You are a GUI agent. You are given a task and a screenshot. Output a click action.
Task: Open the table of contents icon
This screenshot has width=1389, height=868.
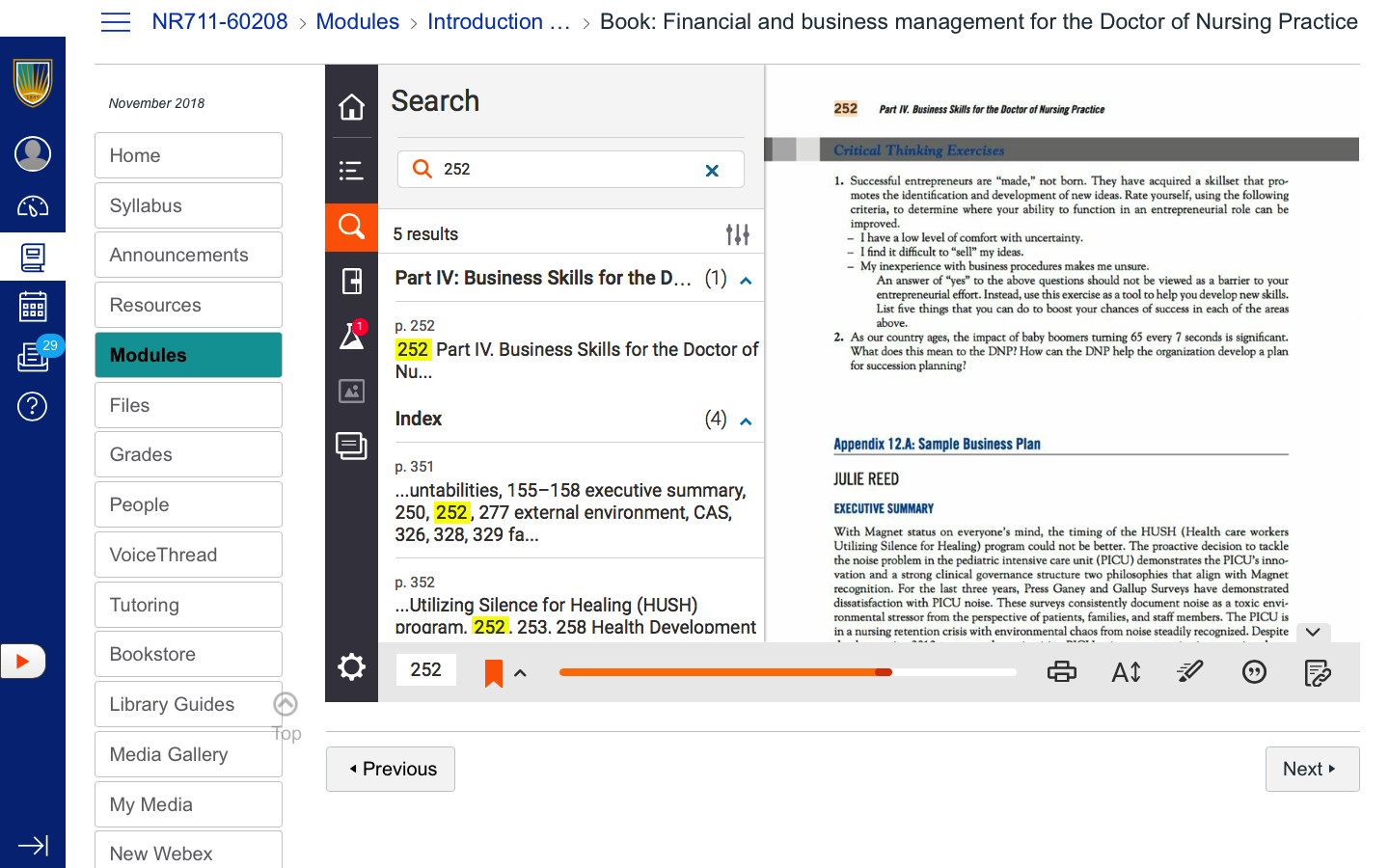[351, 171]
